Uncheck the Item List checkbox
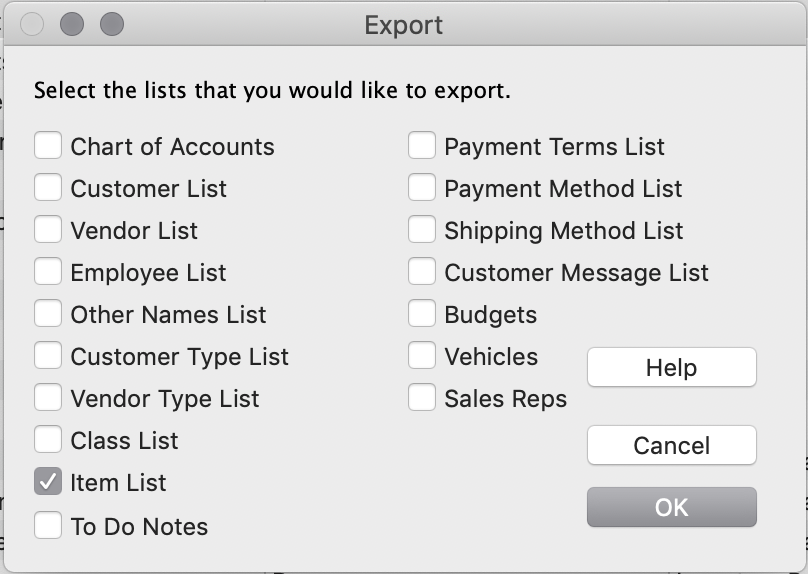Image resolution: width=808 pixels, height=574 pixels. pyautogui.click(x=48, y=481)
